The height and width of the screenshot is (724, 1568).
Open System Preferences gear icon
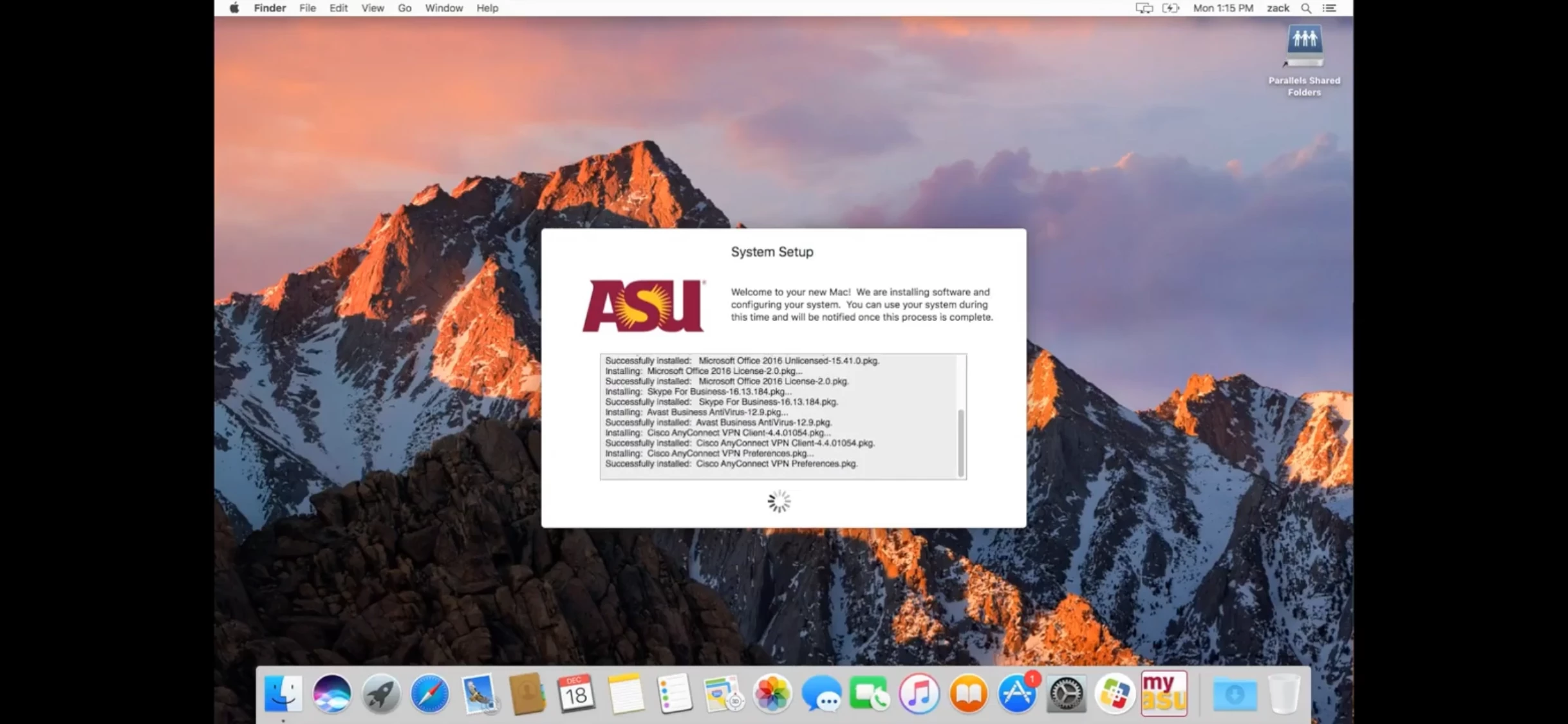1066,694
